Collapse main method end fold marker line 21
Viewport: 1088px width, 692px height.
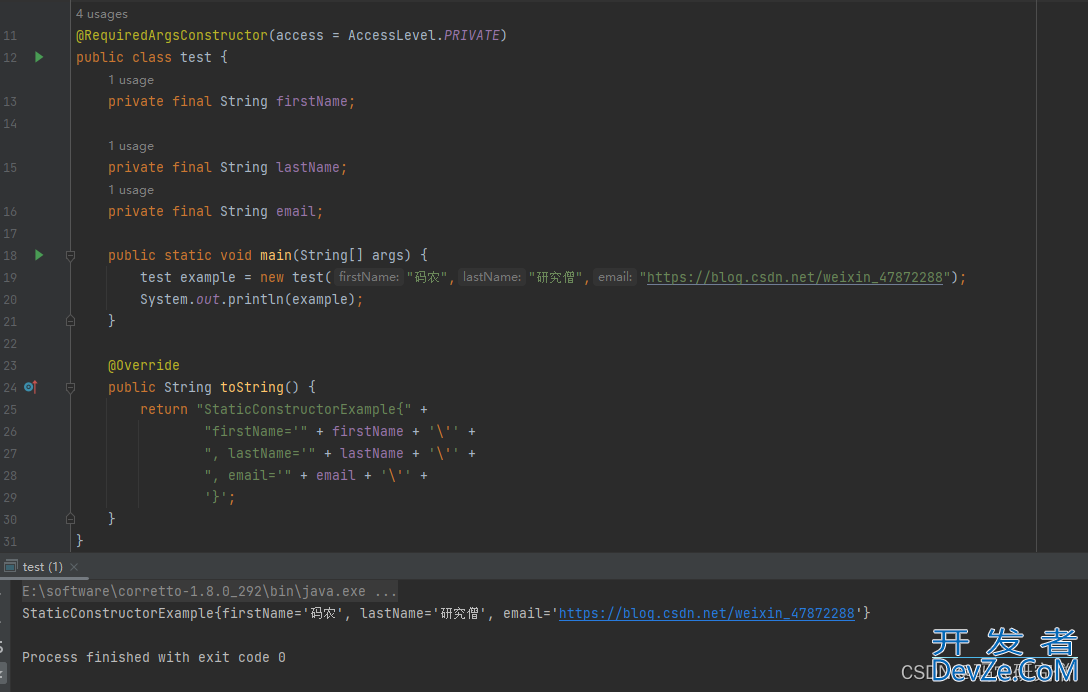tap(70, 321)
